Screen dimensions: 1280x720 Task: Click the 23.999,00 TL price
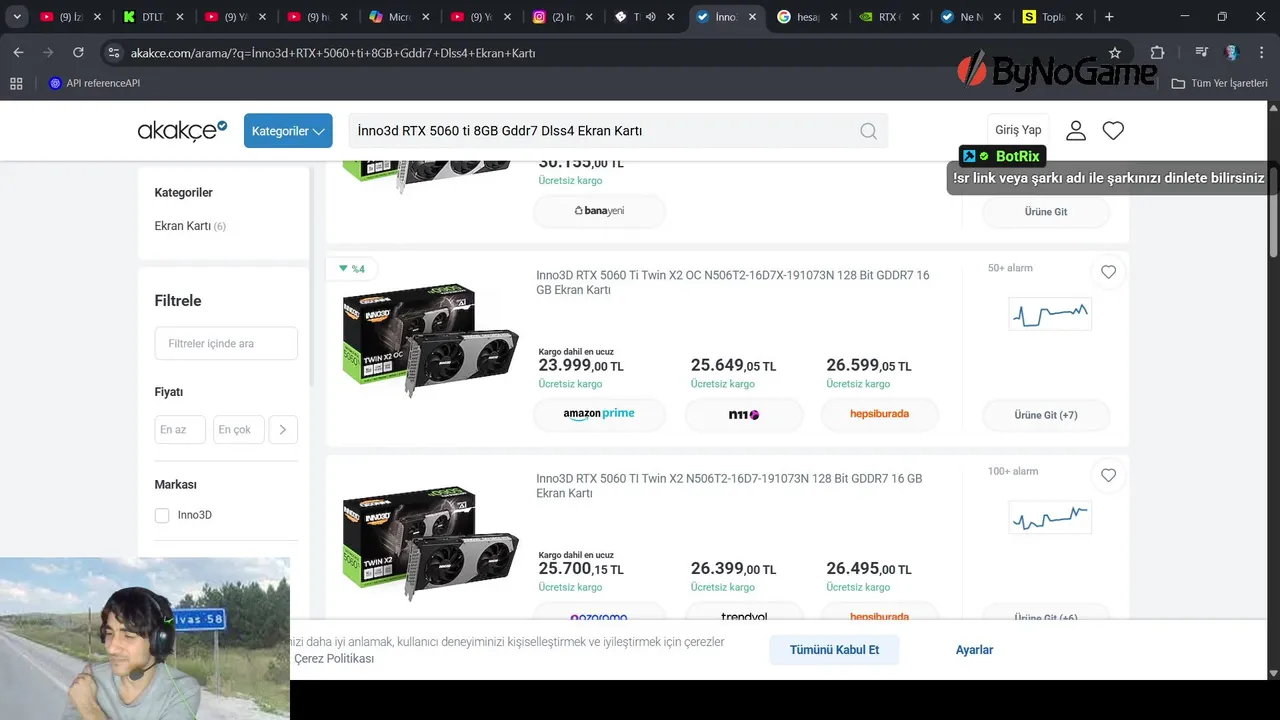(x=581, y=366)
